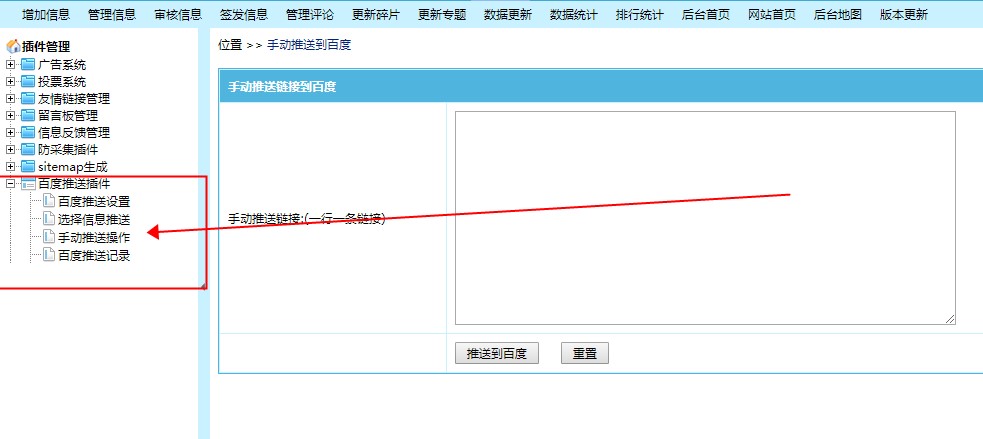983x439 pixels.
Task: Expand the 广告系统 tree node
Action: click(x=10, y=65)
